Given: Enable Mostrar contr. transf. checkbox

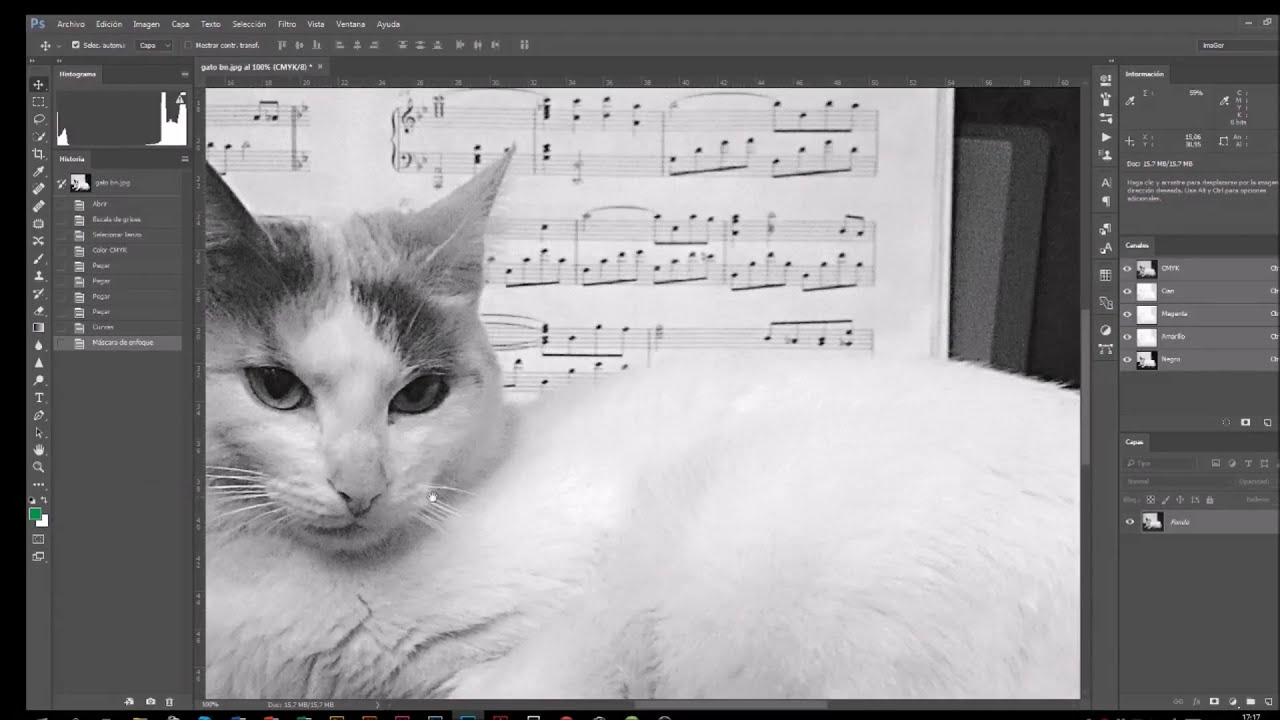Looking at the screenshot, I should click(188, 45).
